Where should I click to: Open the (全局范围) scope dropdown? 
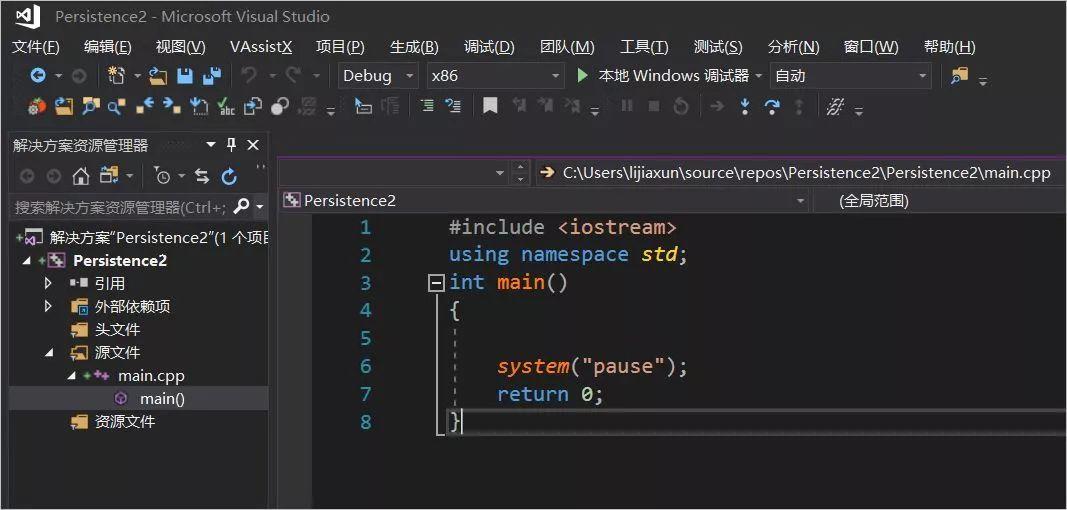tap(940, 201)
